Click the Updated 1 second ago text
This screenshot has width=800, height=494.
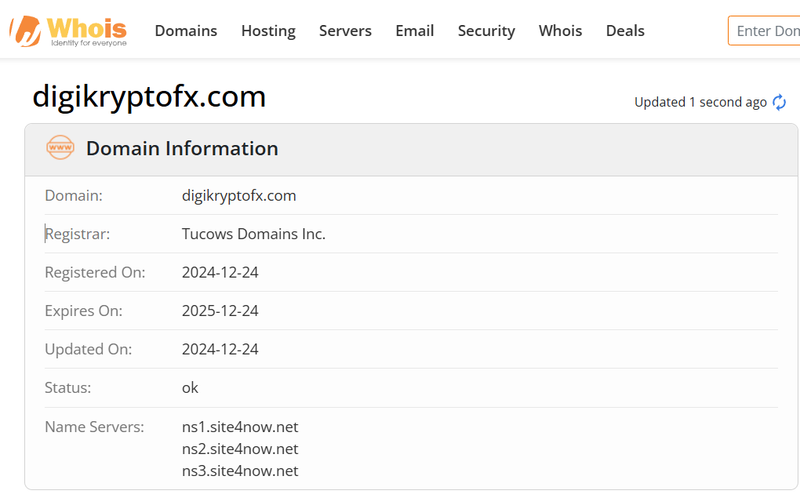click(701, 103)
